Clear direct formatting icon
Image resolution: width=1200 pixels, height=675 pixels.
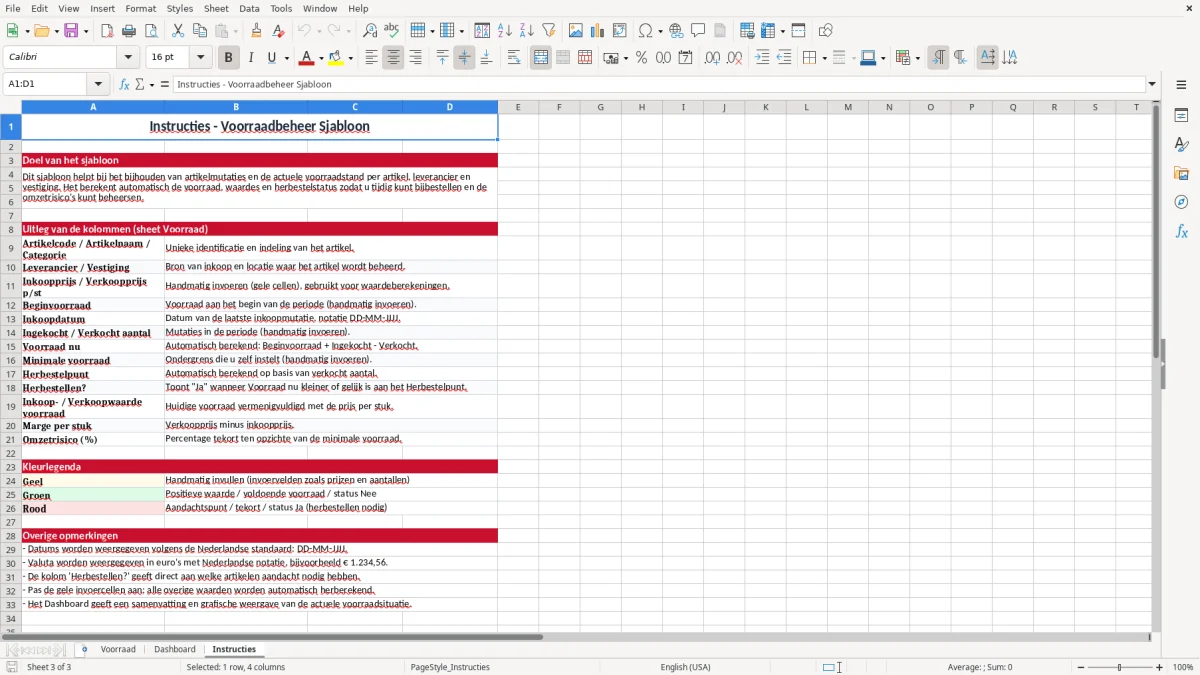pos(279,31)
